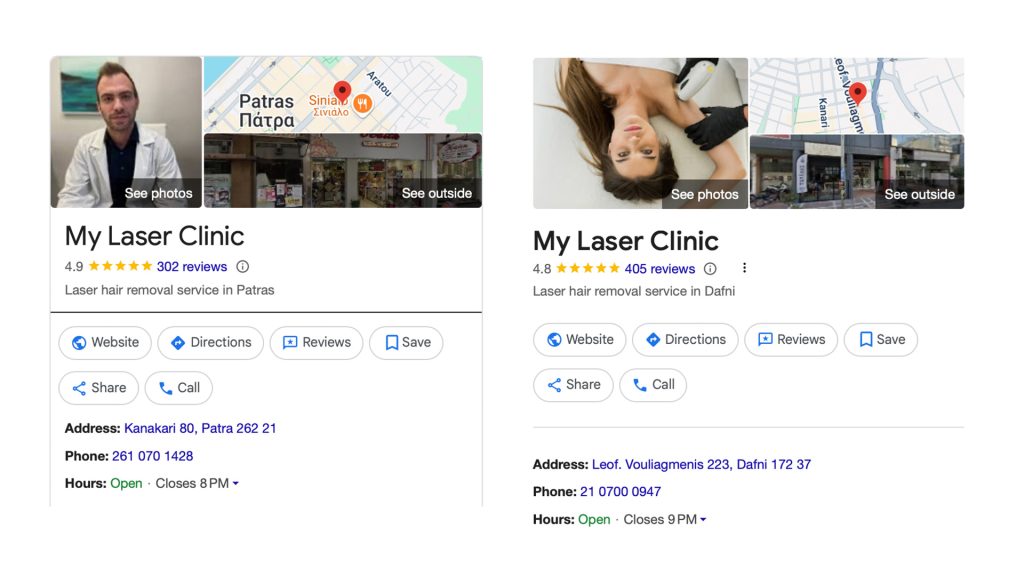Click the info icon beside 405 reviews

point(710,268)
